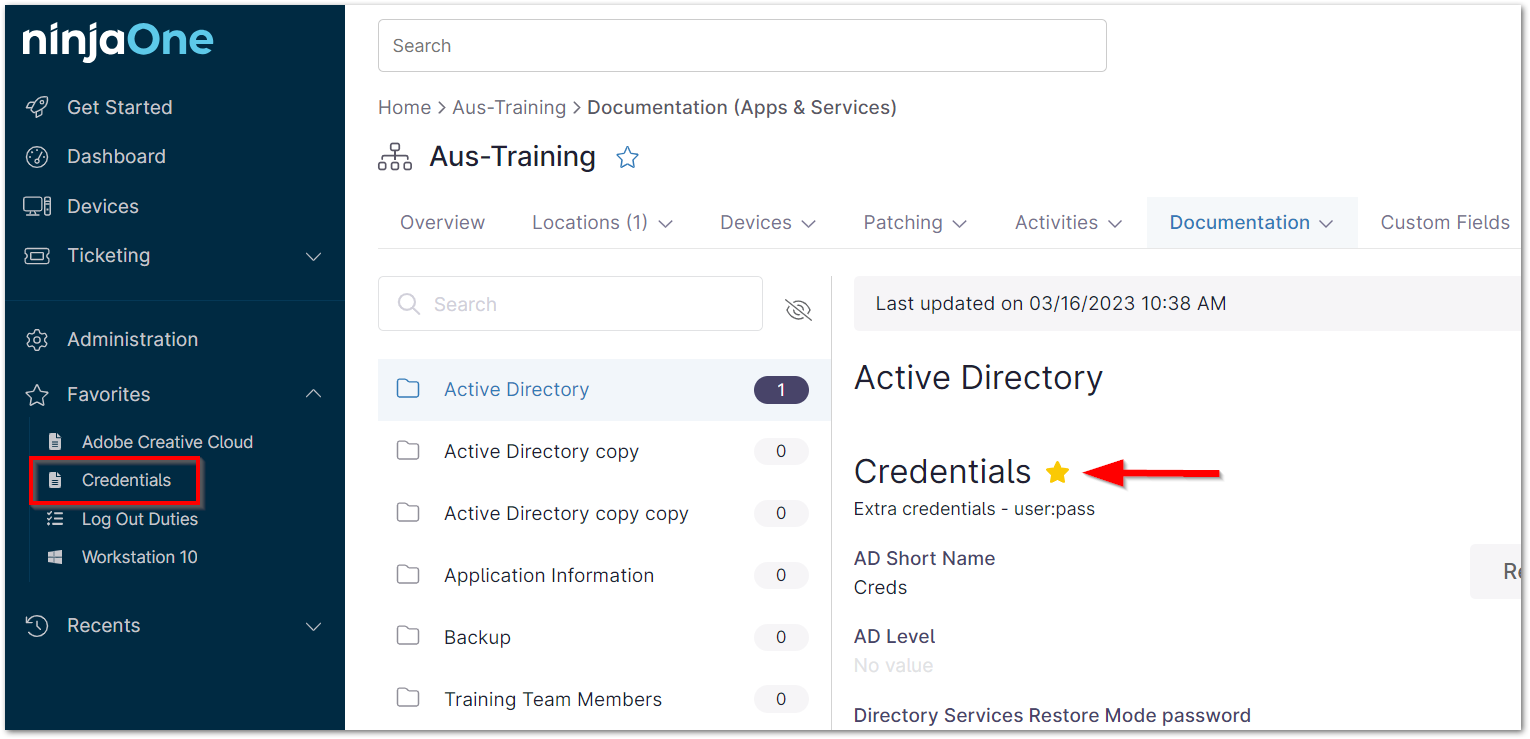Go to Home breadcrumb link
The image size is (1530, 739).
point(404,108)
